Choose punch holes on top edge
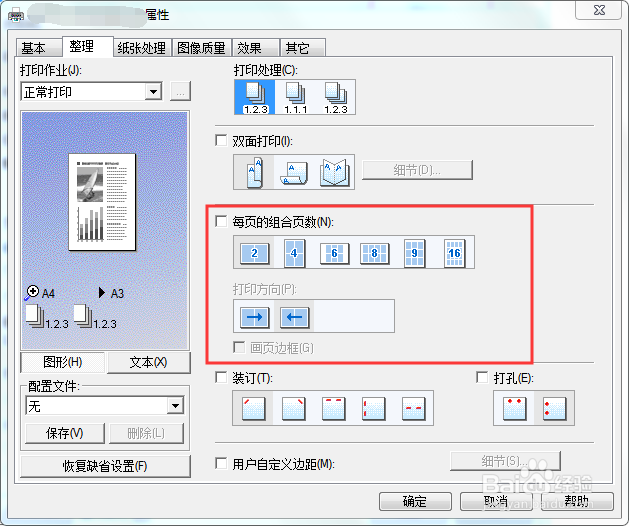629x526 pixels. 514,408
